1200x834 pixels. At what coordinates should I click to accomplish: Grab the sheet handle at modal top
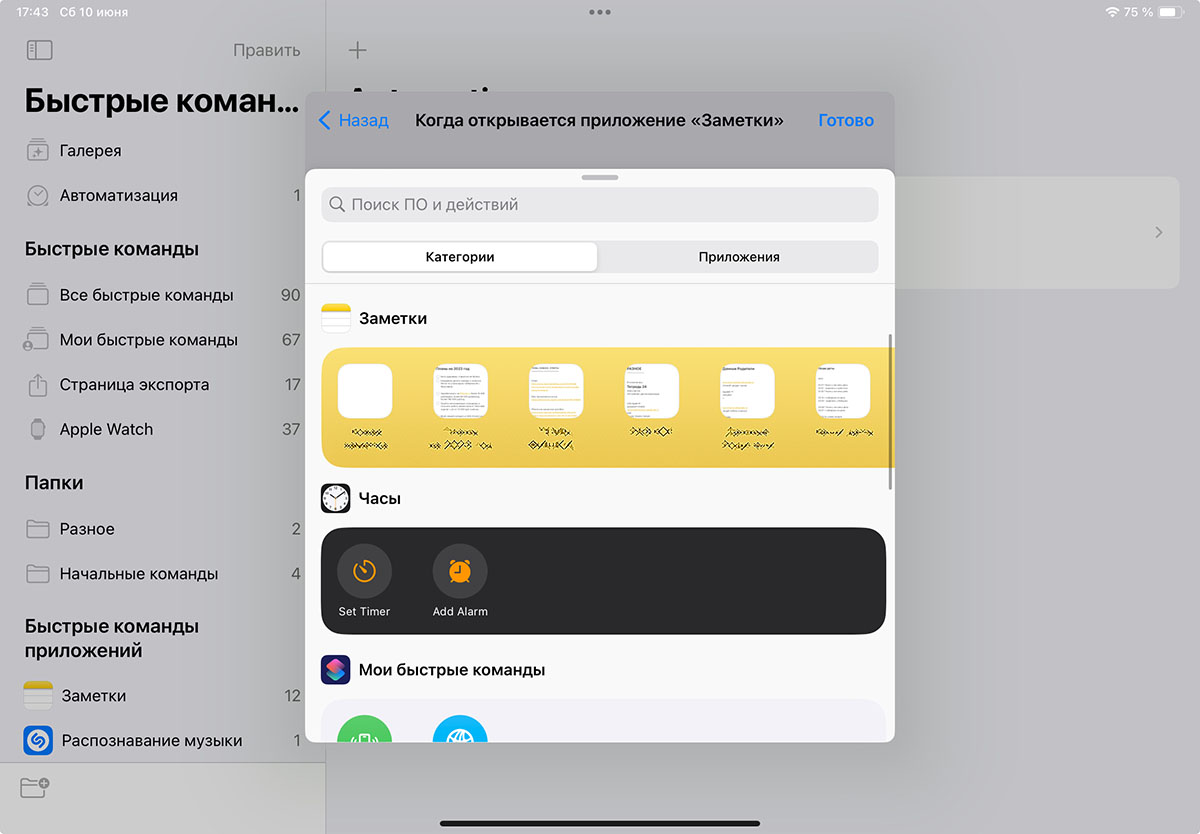click(600, 177)
